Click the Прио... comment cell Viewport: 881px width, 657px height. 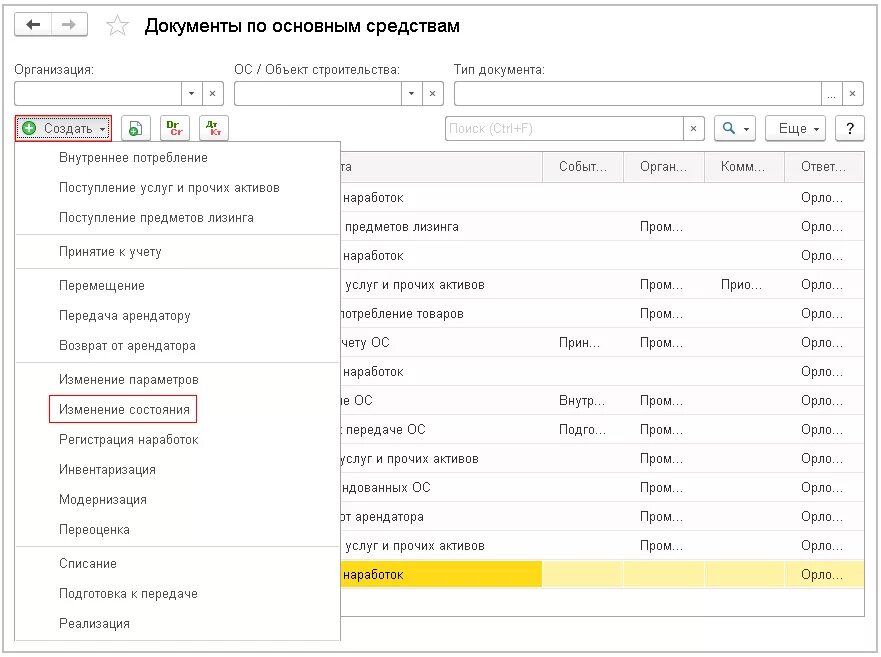click(x=744, y=284)
